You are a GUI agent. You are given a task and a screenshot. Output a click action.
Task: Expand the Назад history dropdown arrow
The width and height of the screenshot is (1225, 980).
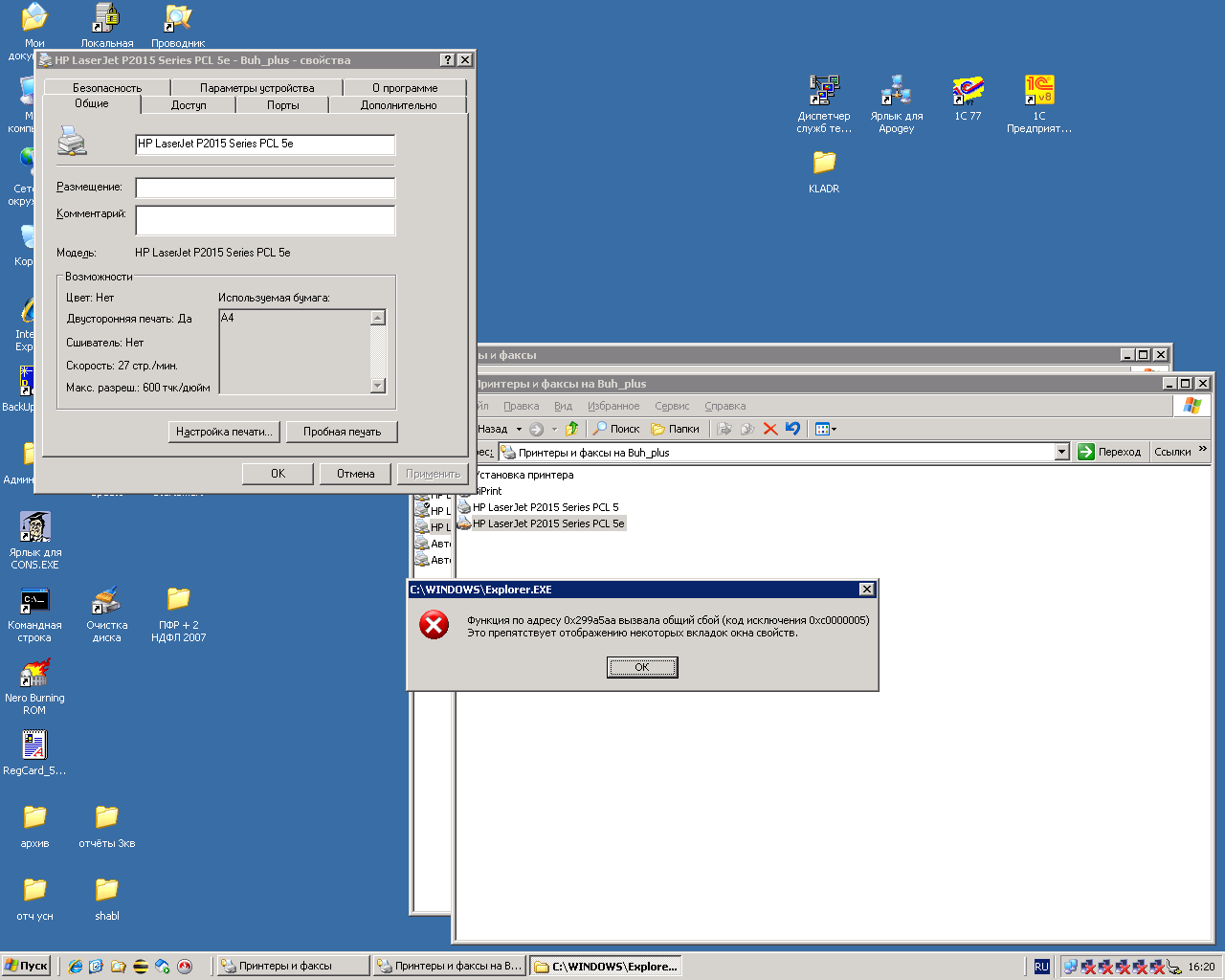pos(519,429)
